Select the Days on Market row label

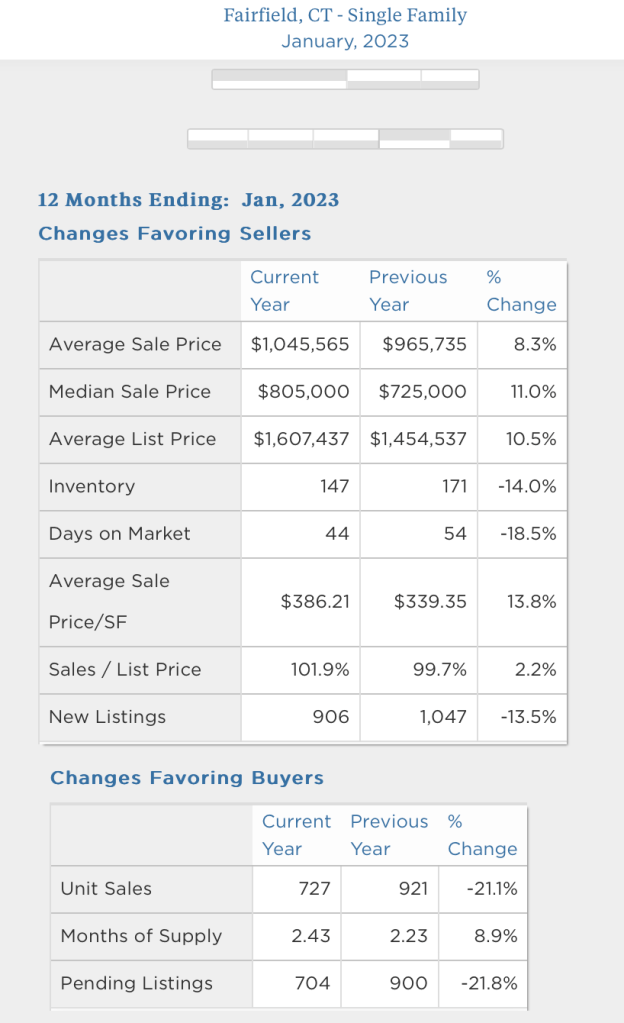[x=119, y=534]
